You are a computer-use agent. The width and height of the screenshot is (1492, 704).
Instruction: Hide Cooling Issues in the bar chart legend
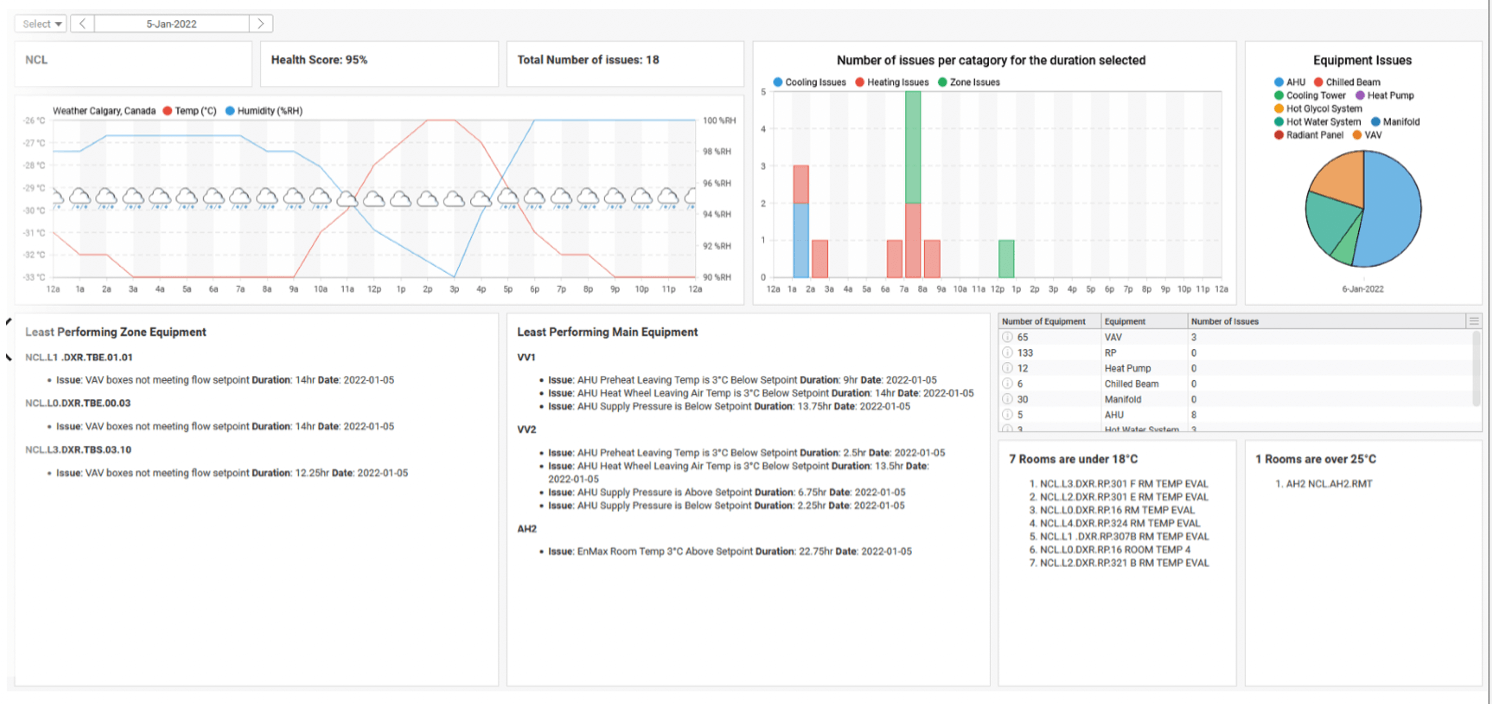pos(809,82)
